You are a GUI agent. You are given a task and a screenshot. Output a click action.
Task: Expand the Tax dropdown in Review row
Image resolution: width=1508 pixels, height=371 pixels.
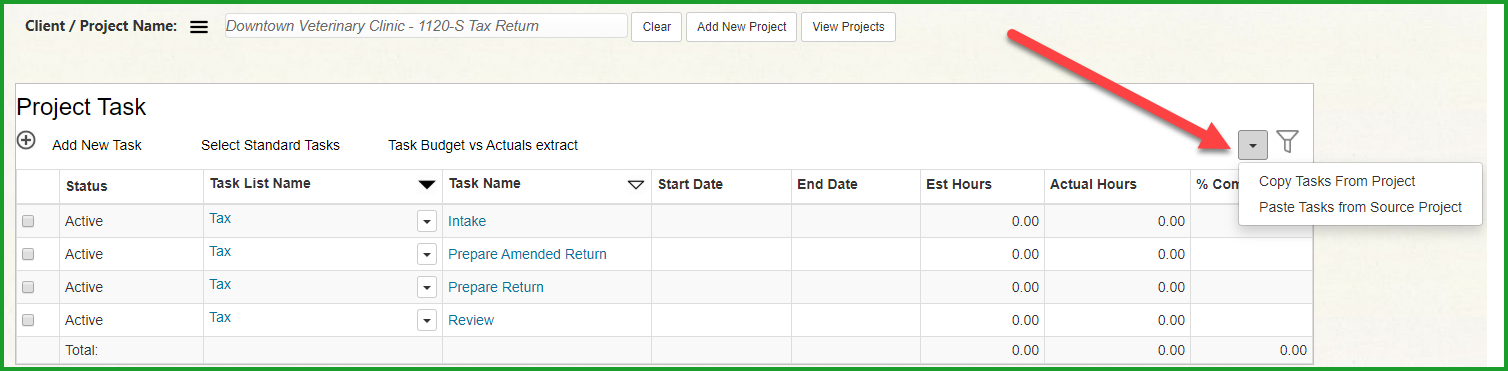tap(427, 320)
